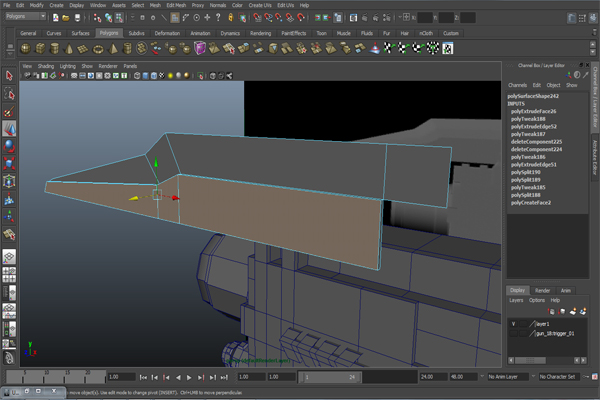Click frame 10 on the time slider

(46, 376)
